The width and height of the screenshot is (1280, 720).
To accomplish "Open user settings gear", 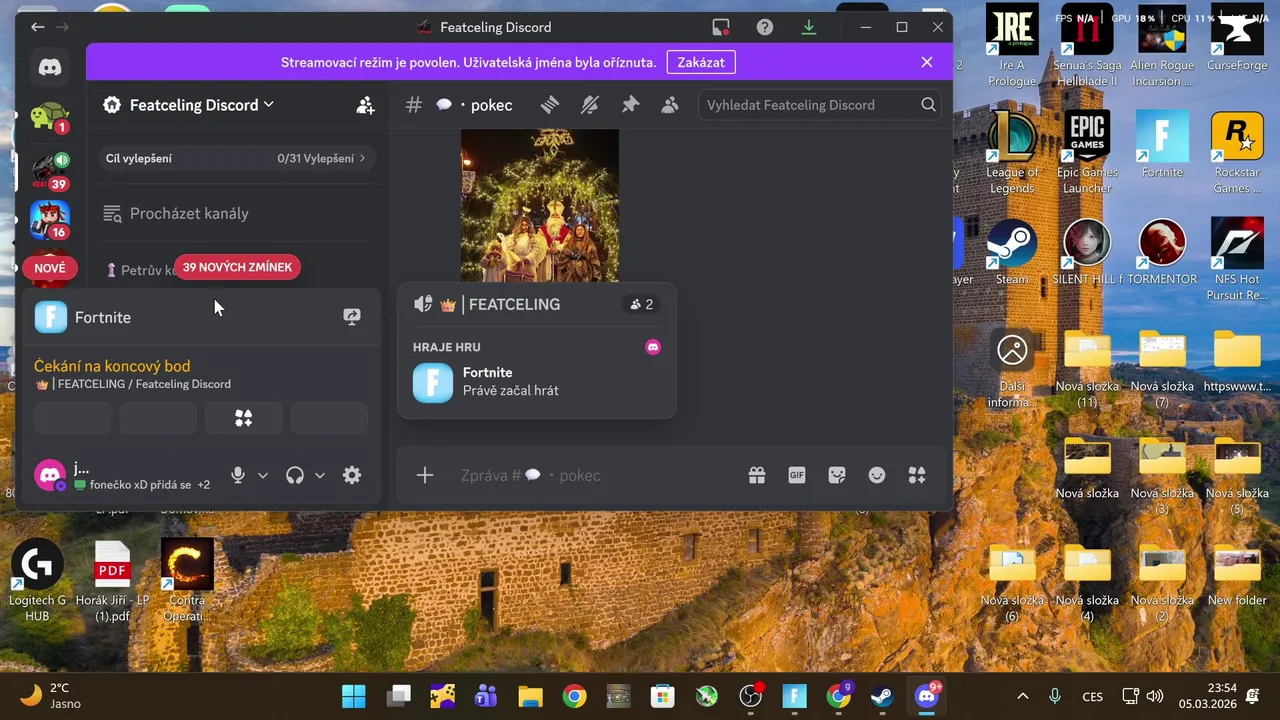I will pyautogui.click(x=352, y=476).
